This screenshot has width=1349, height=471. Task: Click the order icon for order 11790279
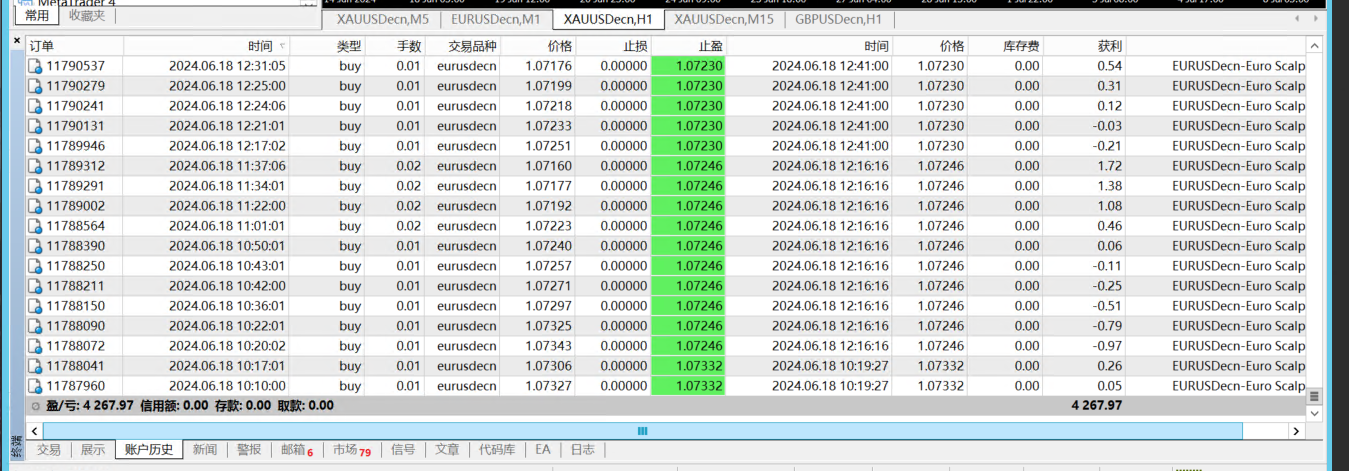point(35,86)
